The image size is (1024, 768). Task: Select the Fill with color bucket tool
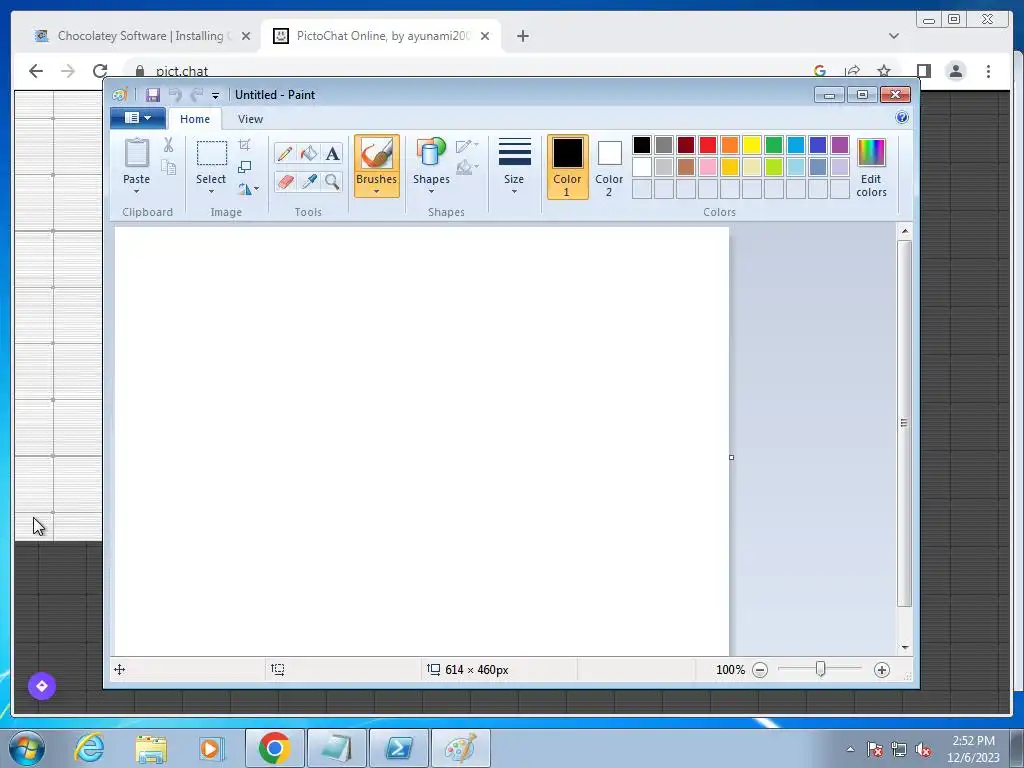[308, 153]
